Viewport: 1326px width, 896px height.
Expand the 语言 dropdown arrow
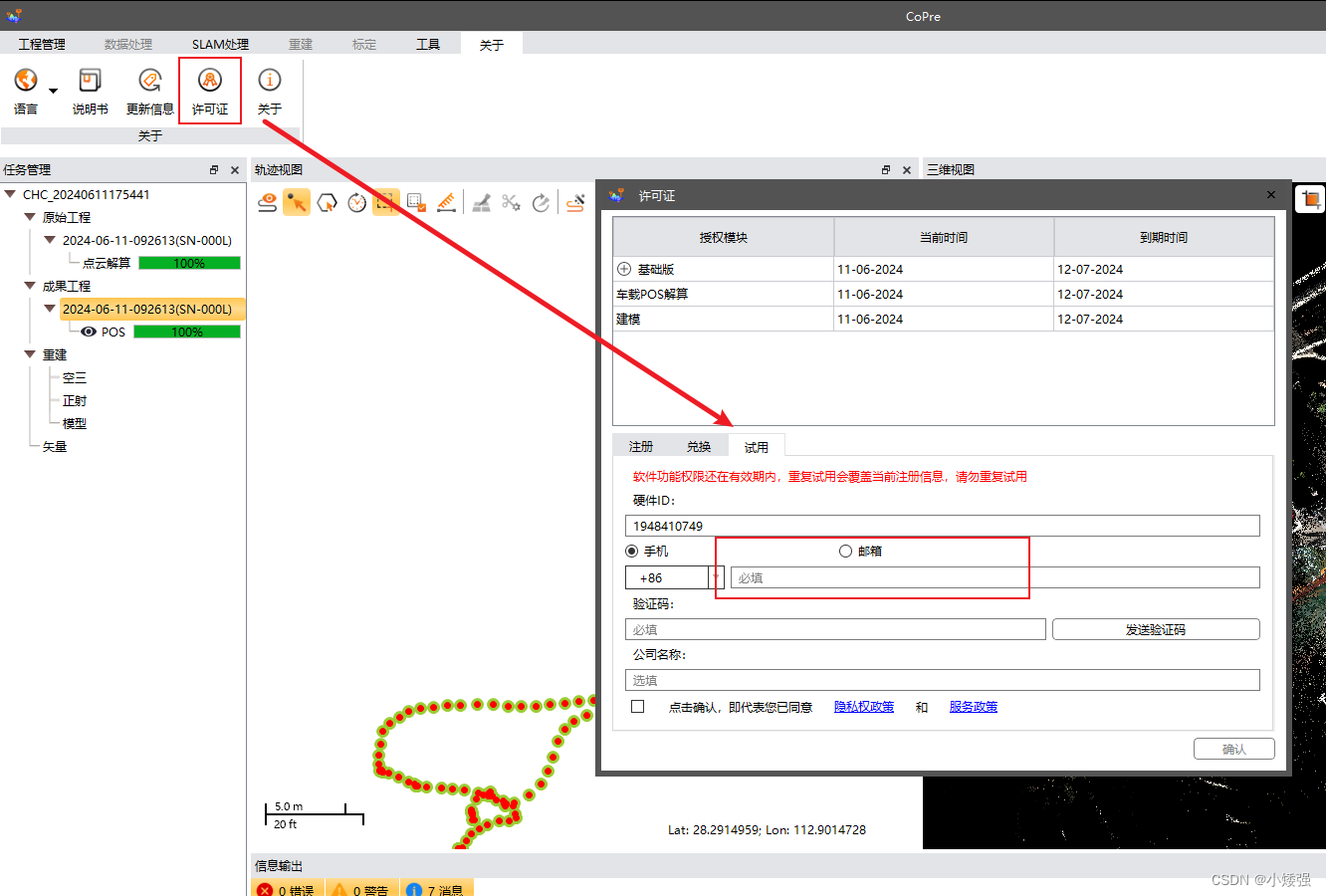click(54, 91)
